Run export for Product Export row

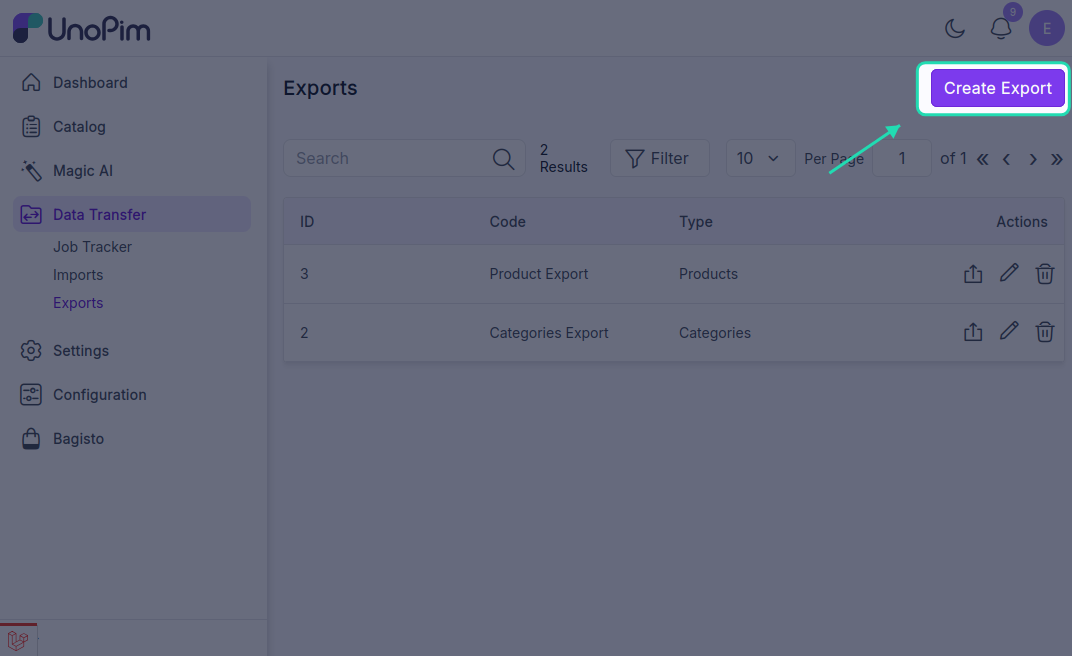coord(973,273)
